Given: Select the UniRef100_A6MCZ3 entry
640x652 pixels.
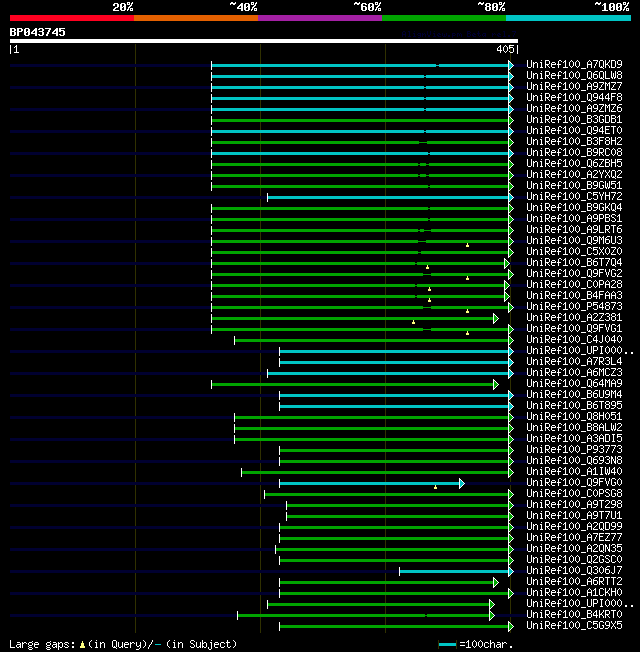Looking at the screenshot, I should [x=574, y=373].
